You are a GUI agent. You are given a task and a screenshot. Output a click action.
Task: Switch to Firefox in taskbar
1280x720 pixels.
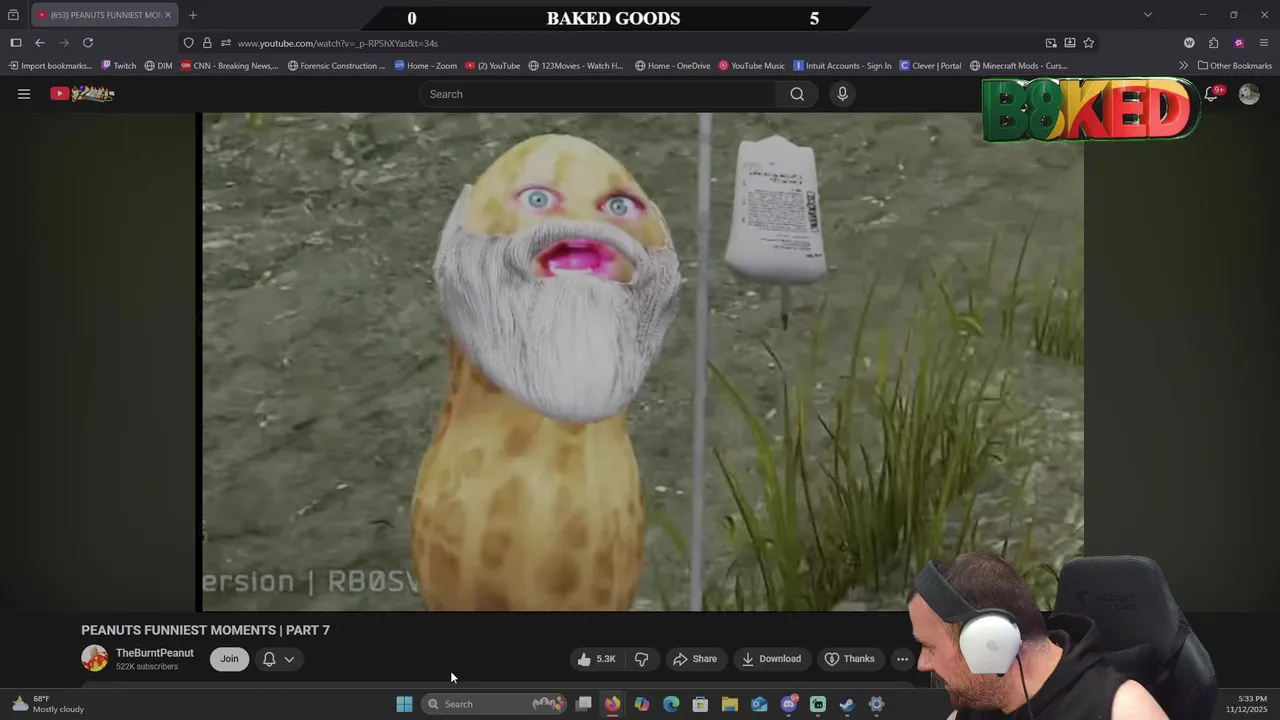[x=612, y=704]
